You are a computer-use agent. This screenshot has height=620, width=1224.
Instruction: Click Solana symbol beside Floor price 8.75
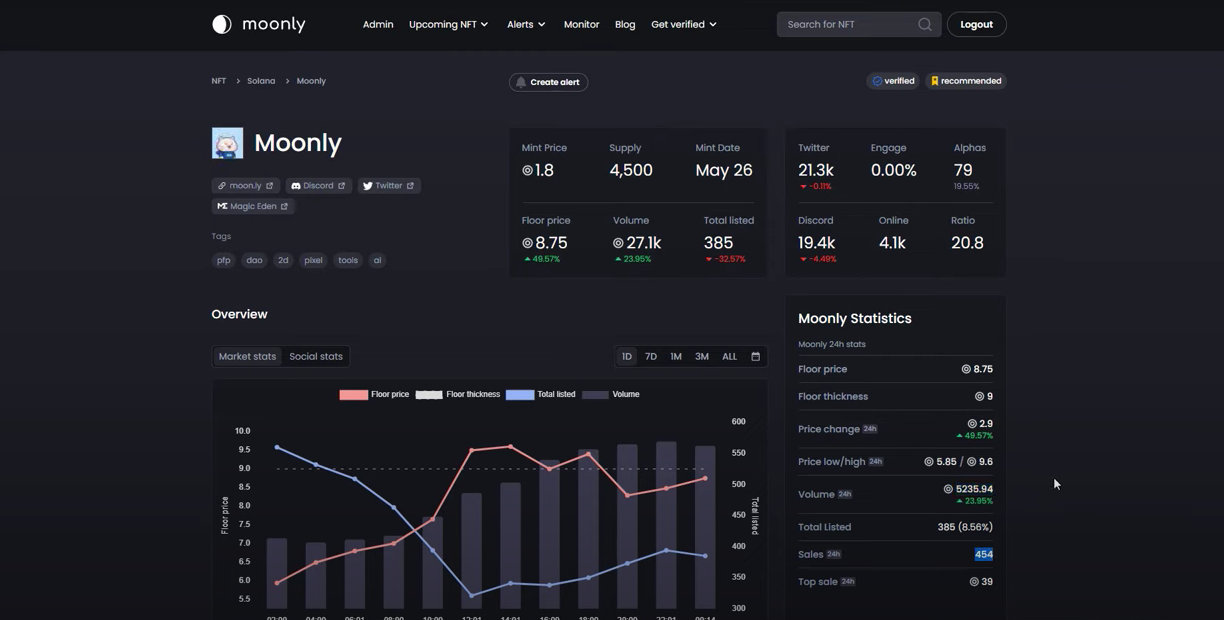coord(527,243)
